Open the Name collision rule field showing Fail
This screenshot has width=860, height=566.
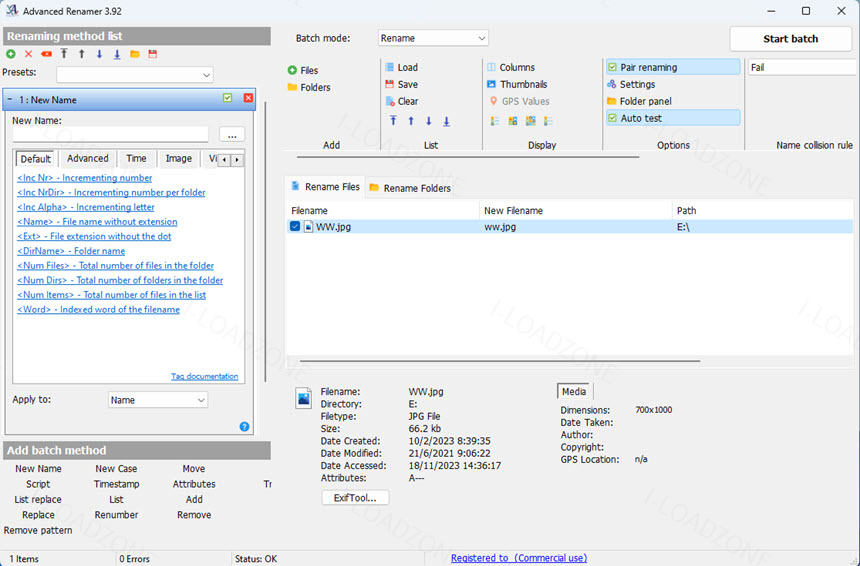point(801,67)
